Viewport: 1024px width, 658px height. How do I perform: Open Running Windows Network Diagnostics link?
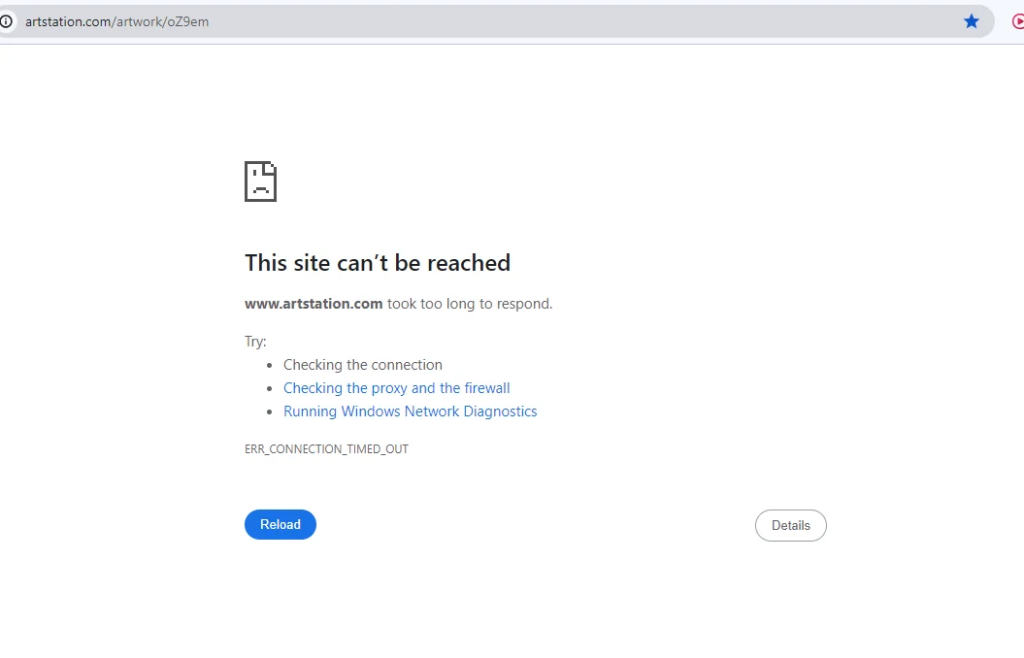coord(410,411)
